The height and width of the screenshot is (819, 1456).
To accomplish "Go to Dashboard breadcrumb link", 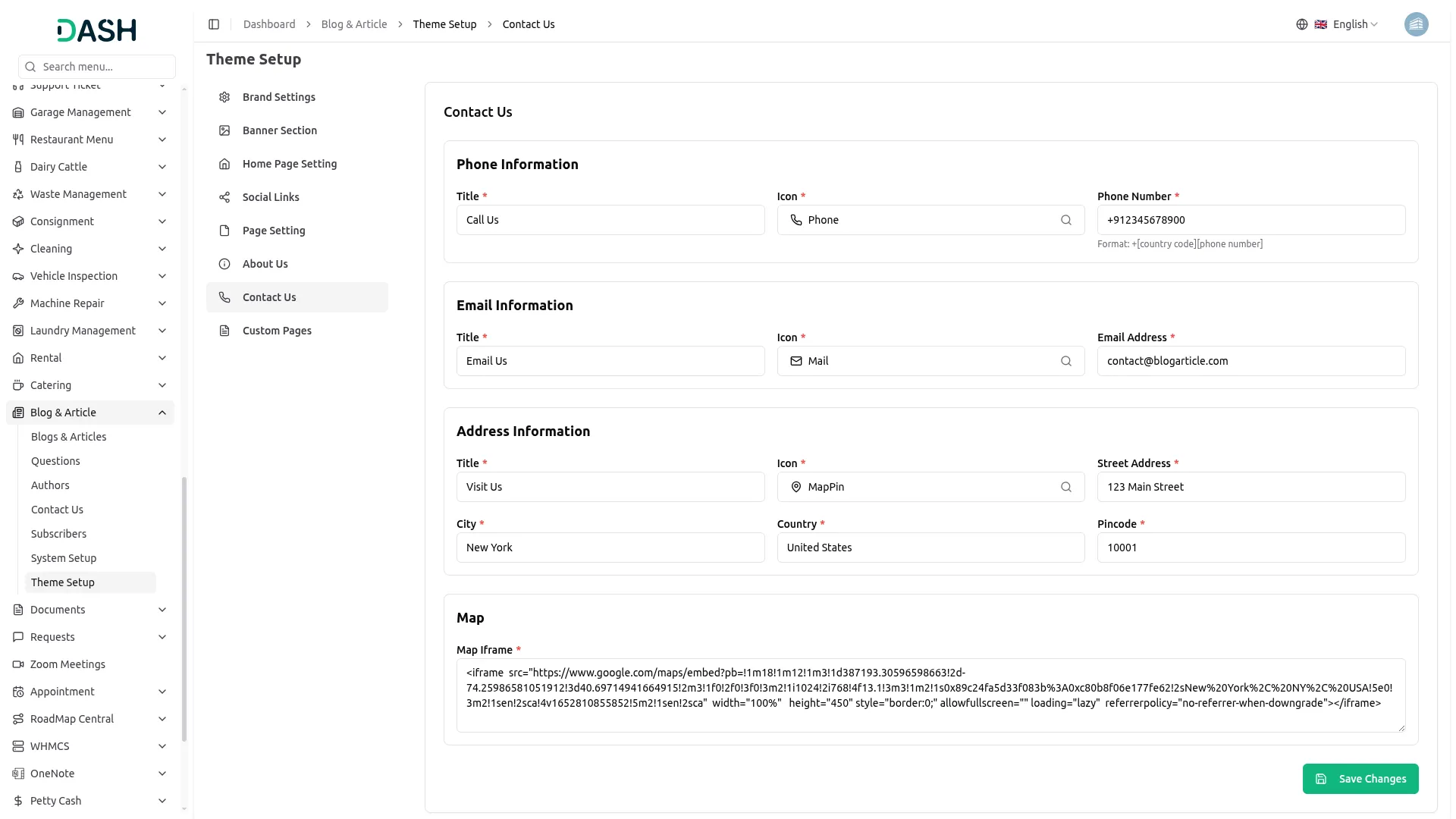I will 269,24.
